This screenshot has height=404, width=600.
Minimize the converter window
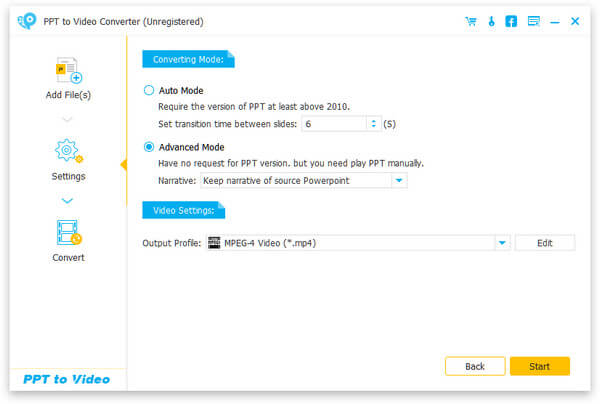tap(554, 21)
